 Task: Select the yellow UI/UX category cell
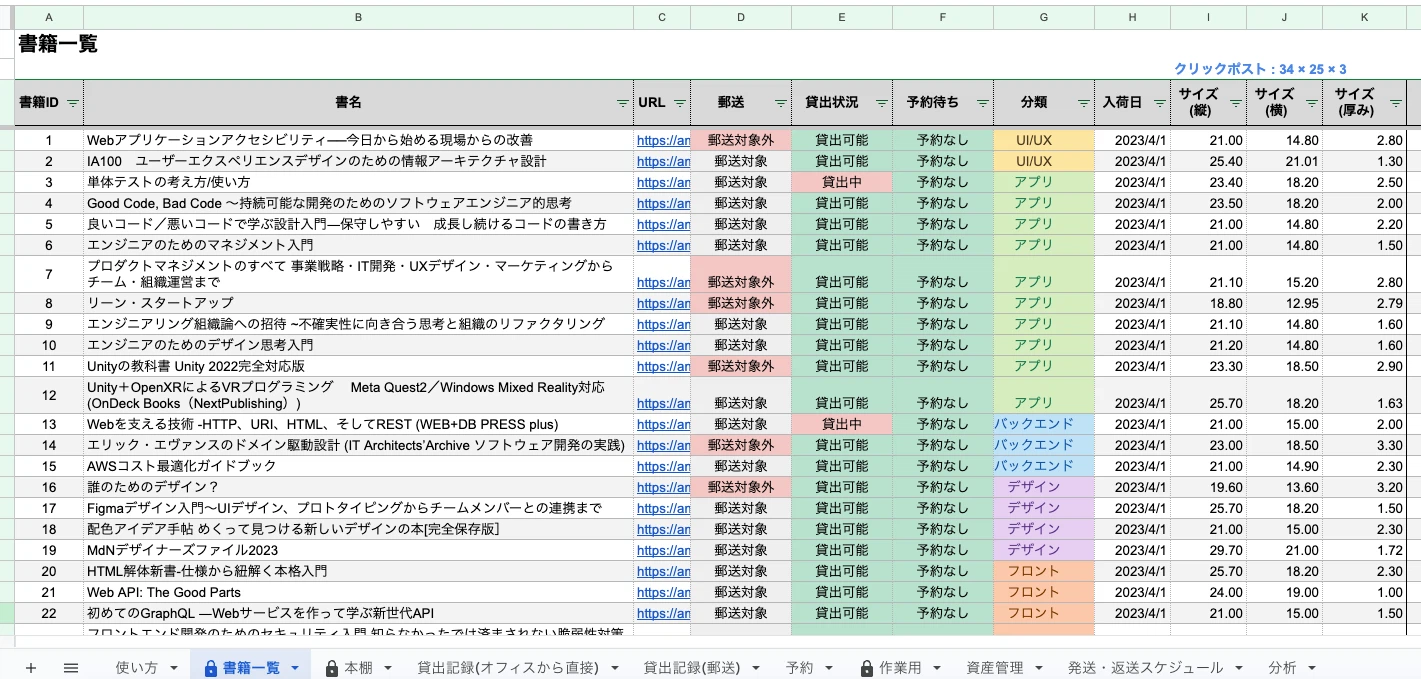[x=1043, y=140]
